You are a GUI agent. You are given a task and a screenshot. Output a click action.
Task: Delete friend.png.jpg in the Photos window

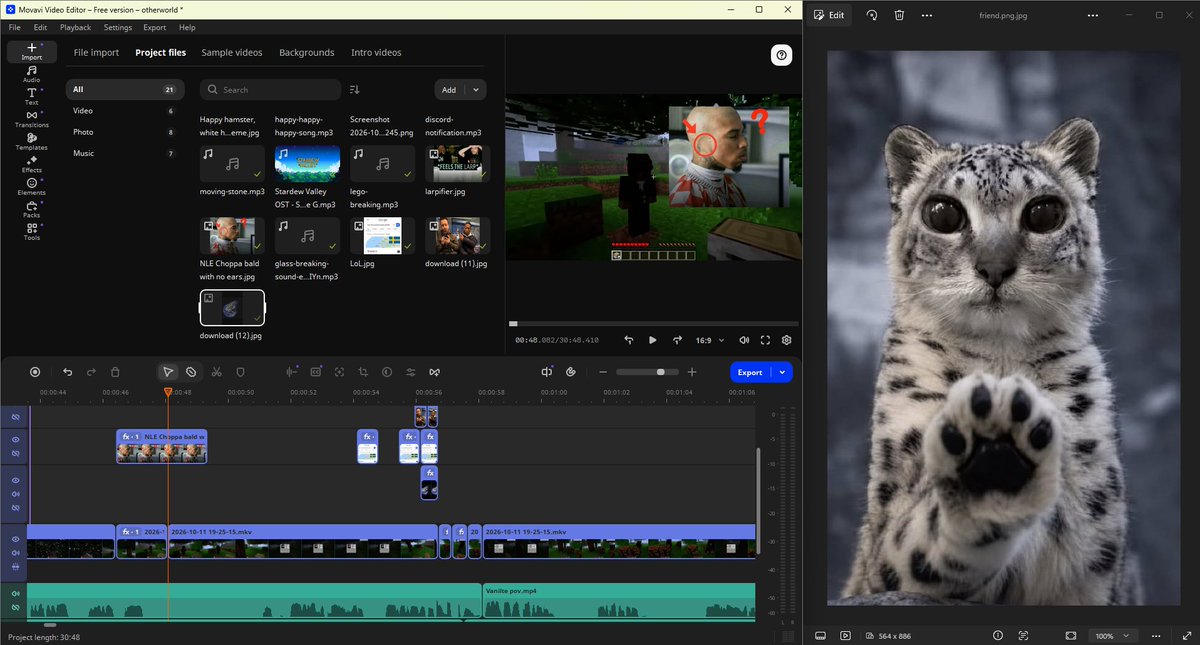coord(899,15)
